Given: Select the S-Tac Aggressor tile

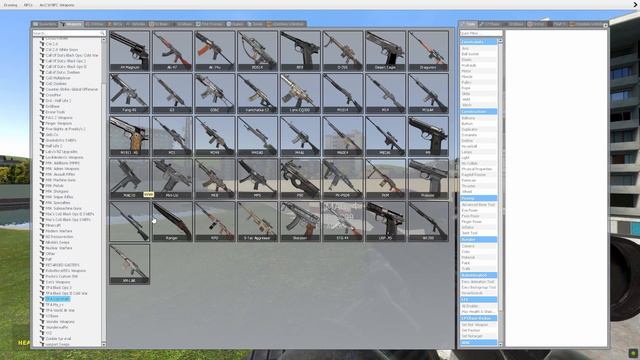Looking at the screenshot, I should 258,221.
